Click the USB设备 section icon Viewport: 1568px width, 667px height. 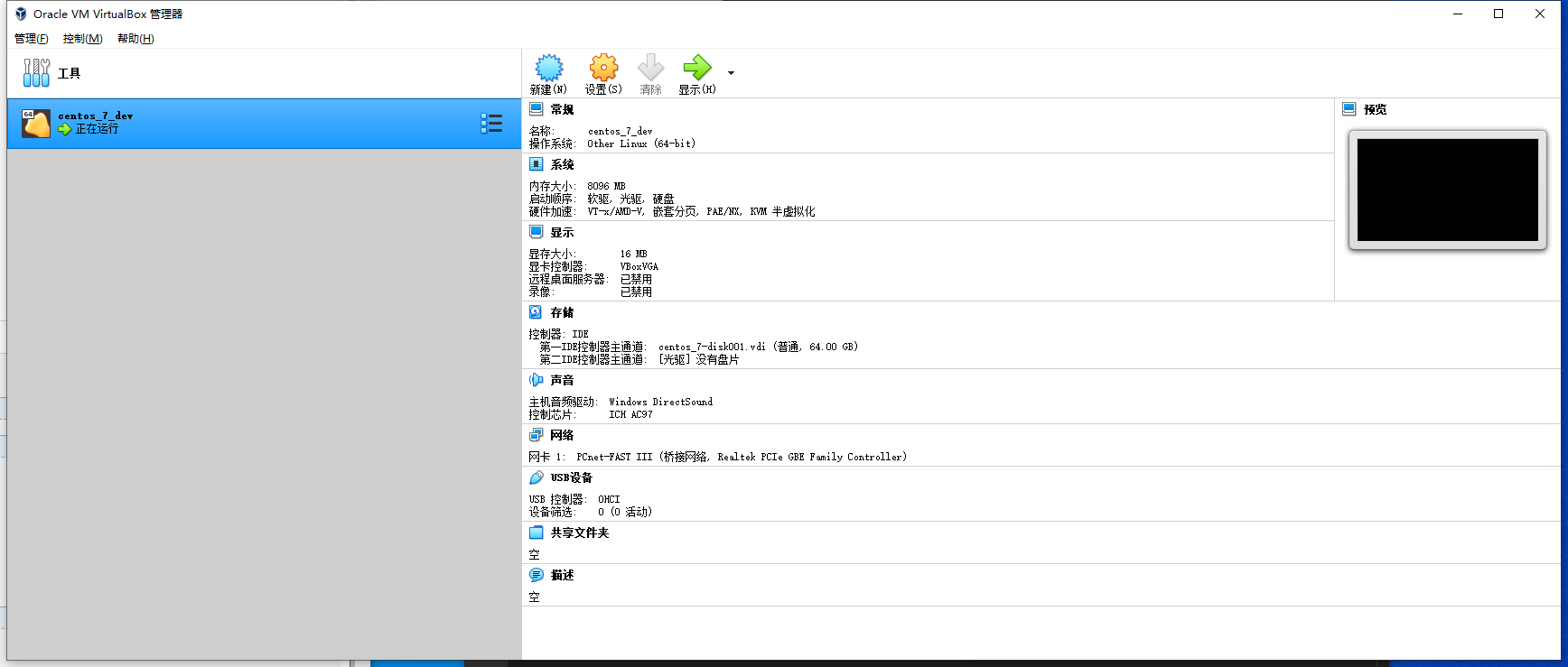(x=536, y=477)
